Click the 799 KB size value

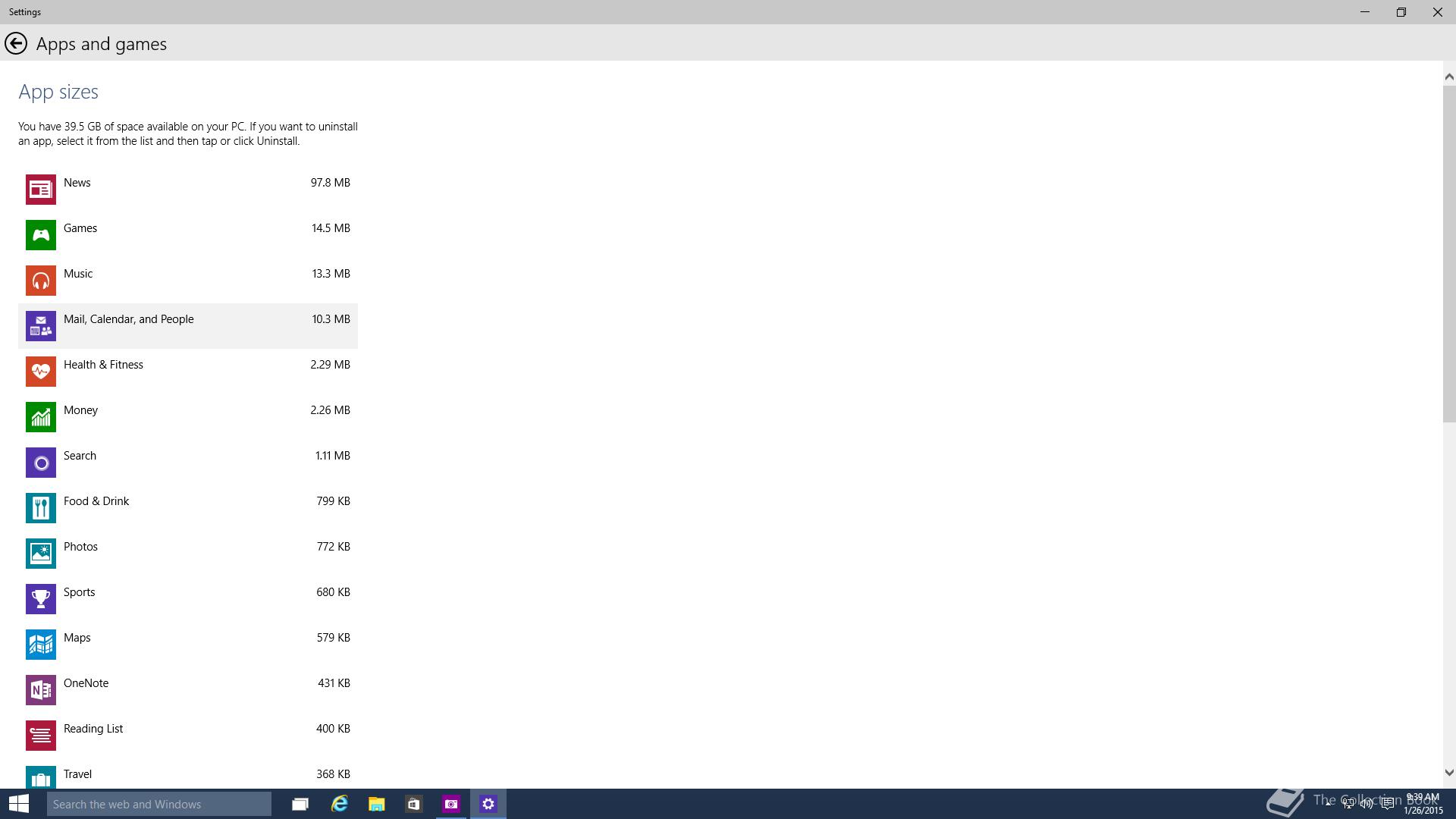(334, 501)
